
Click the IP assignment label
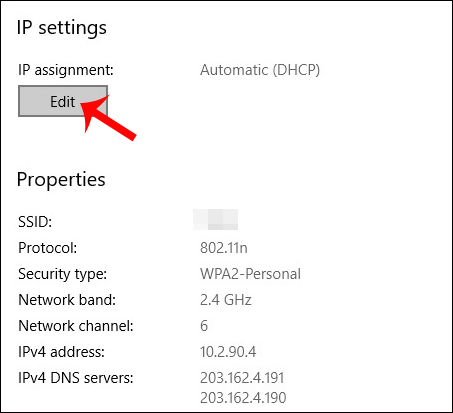tap(66, 70)
